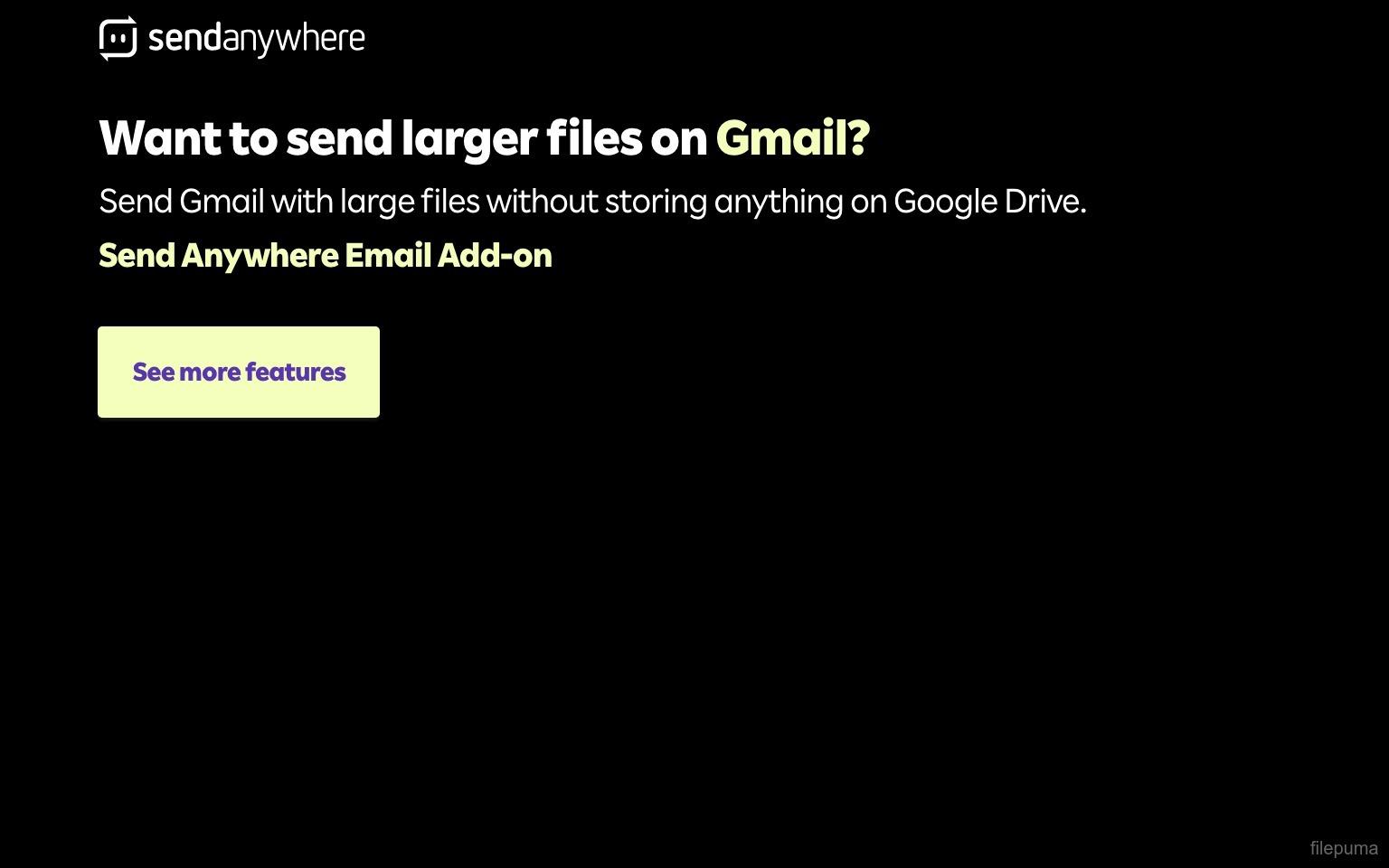The image size is (1389, 868).
Task: Click the filepuma watermark text
Action: click(1344, 848)
